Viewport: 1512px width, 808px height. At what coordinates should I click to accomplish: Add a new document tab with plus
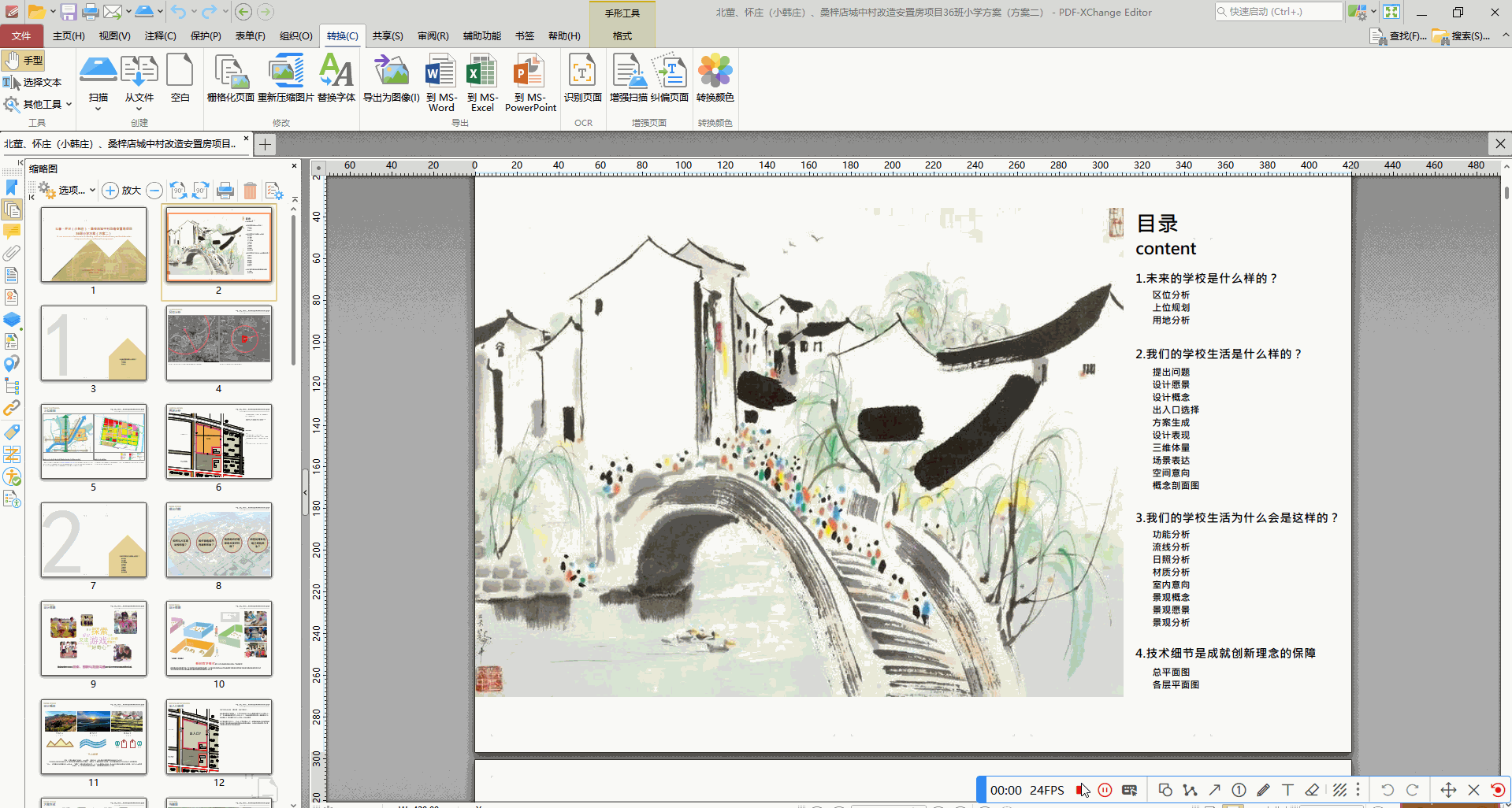click(266, 144)
